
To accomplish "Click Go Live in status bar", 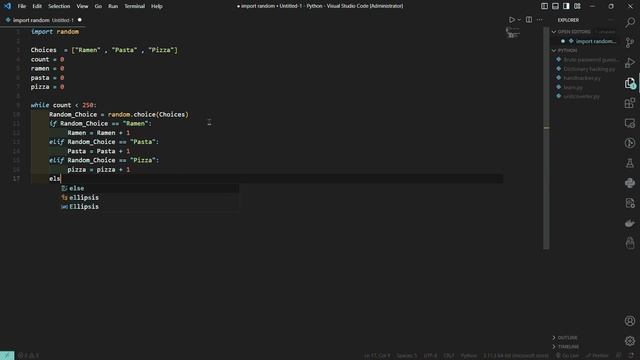I will click(x=567, y=356).
